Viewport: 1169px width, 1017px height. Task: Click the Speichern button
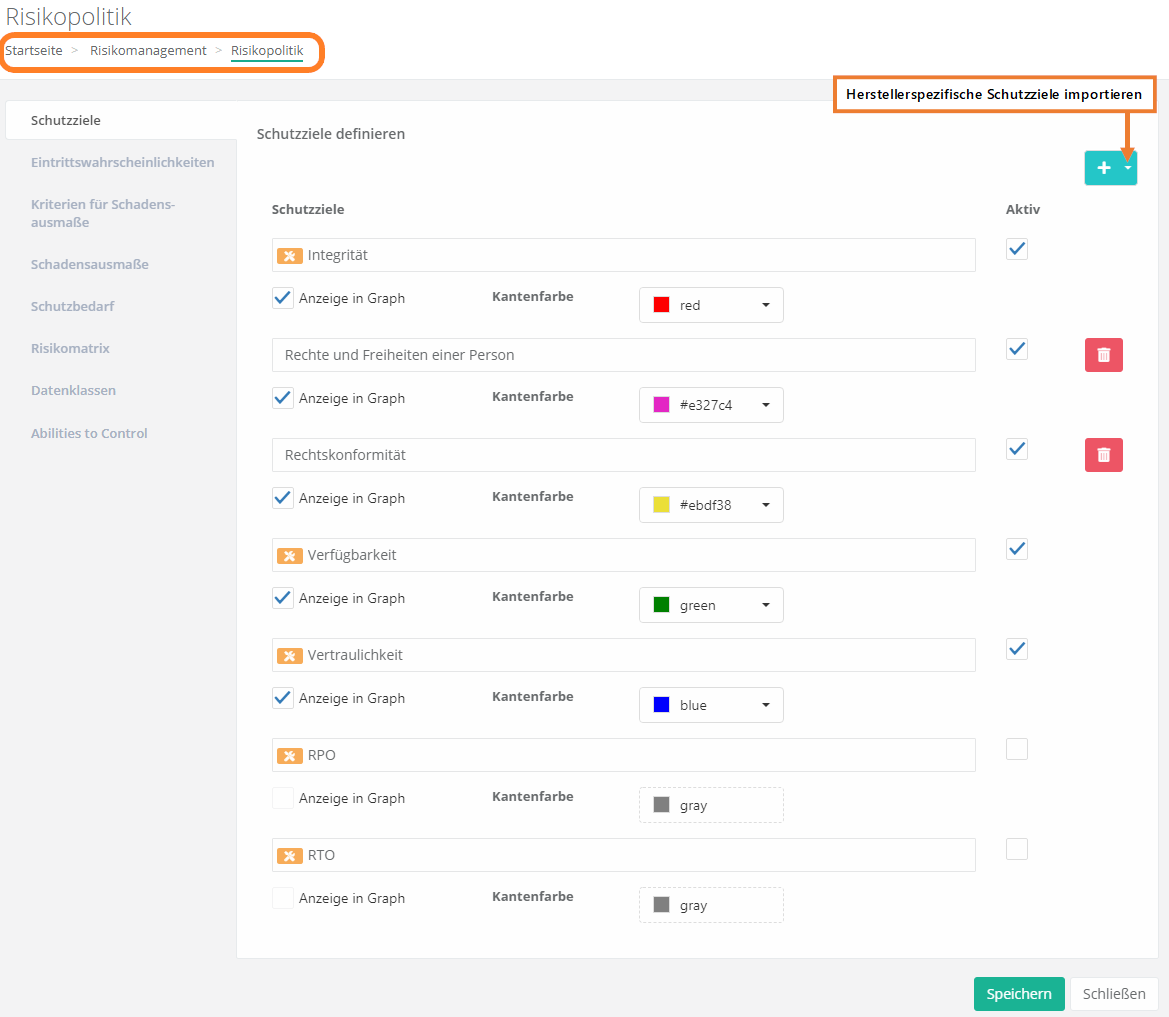[1018, 994]
